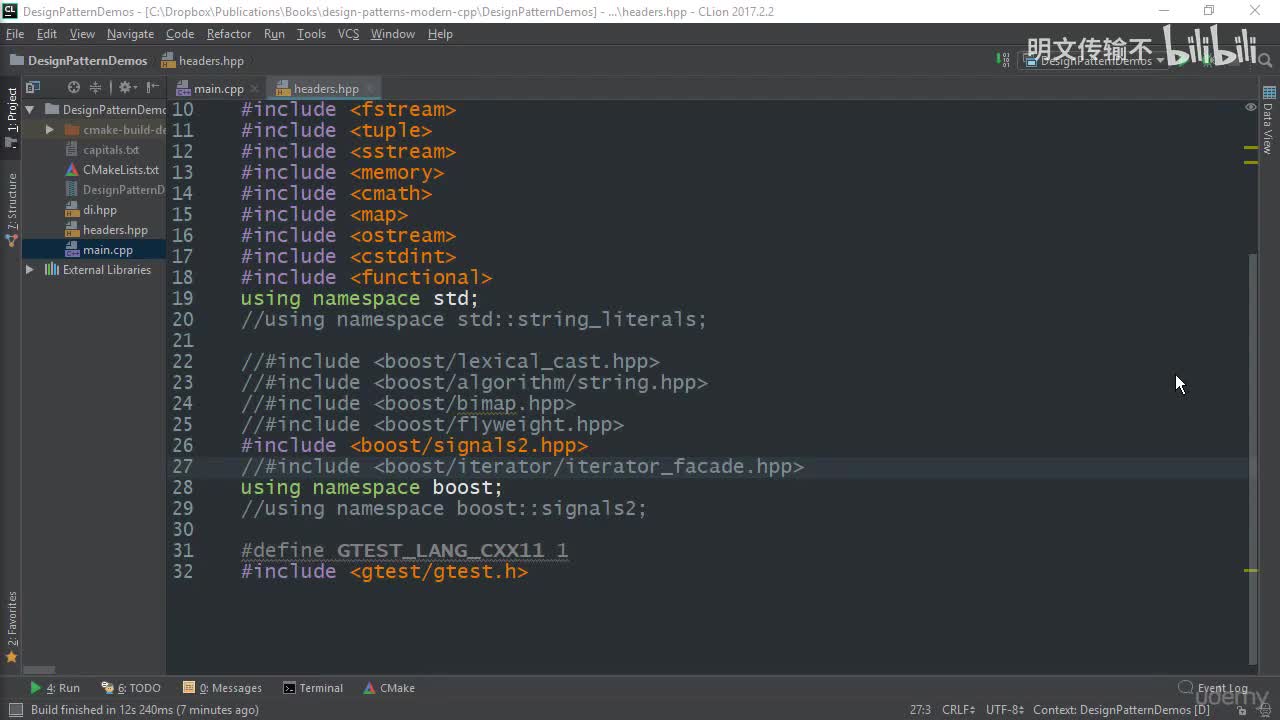Click the Build project icon in toolbar
This screenshot has height=720, width=1280.
(x=1002, y=60)
